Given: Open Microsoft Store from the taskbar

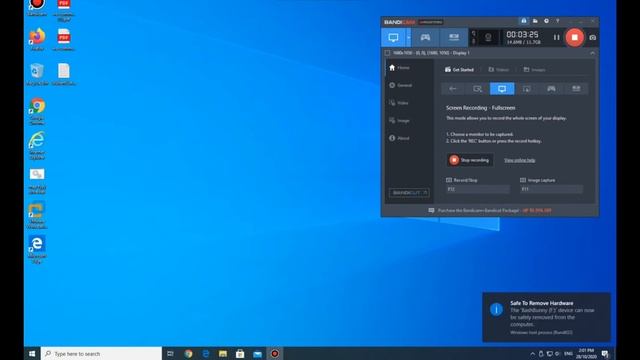Looking at the screenshot, I should [240, 353].
